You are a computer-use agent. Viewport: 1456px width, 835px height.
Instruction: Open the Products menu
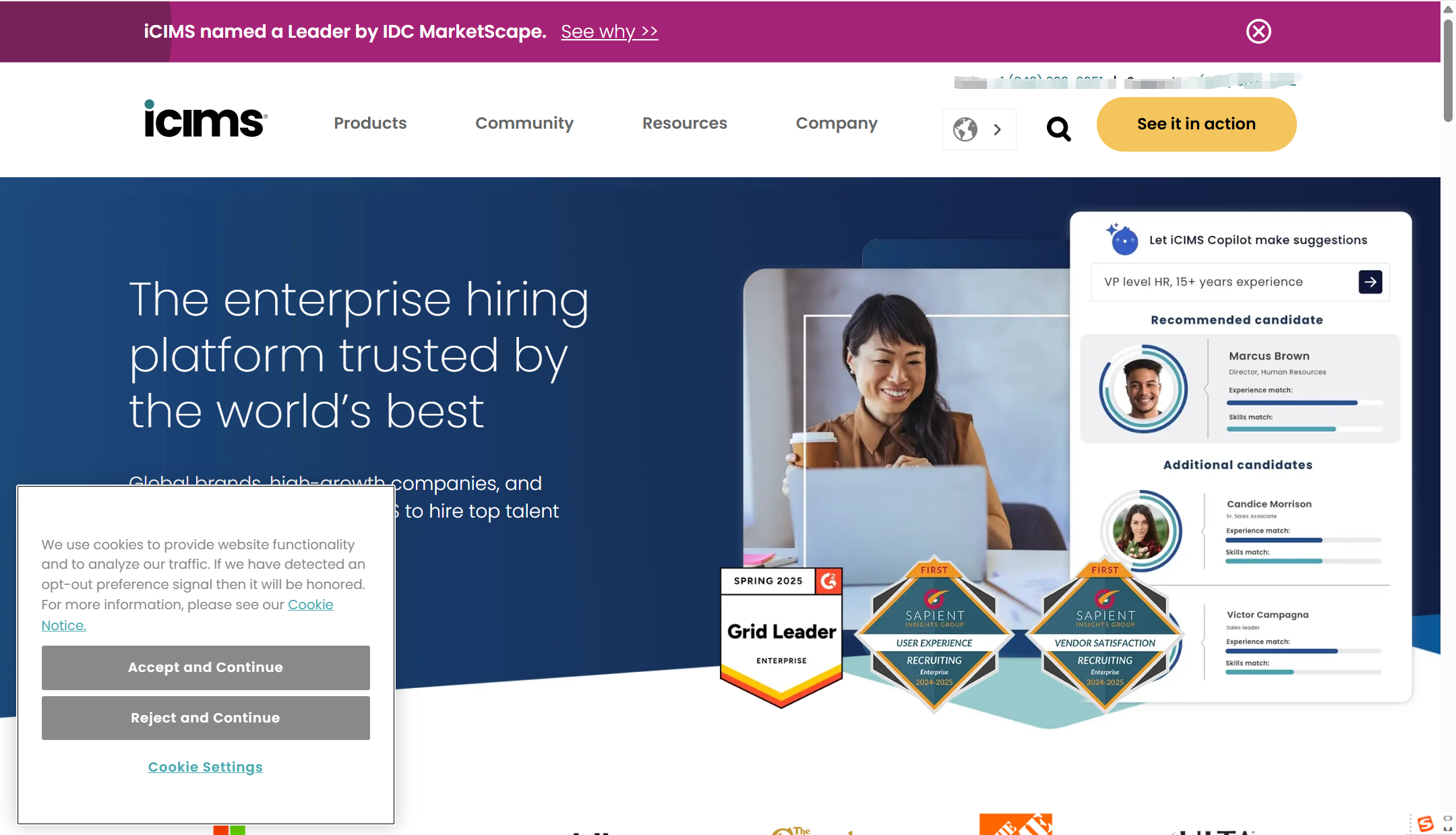pos(370,123)
